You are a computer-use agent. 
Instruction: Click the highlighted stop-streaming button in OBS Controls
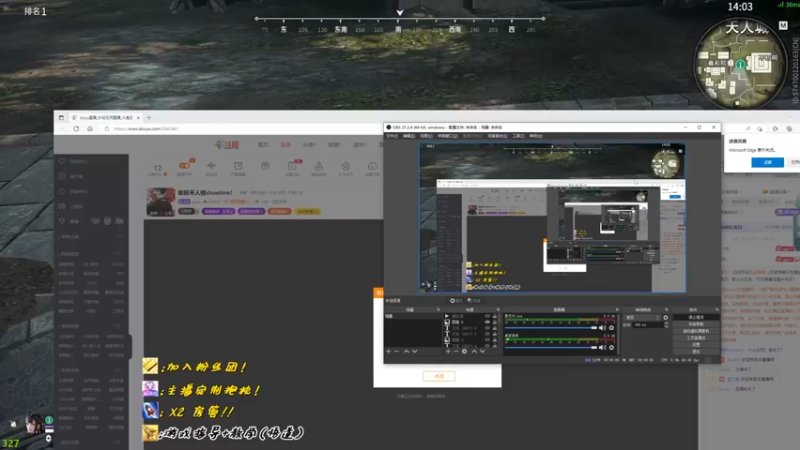tap(696, 317)
